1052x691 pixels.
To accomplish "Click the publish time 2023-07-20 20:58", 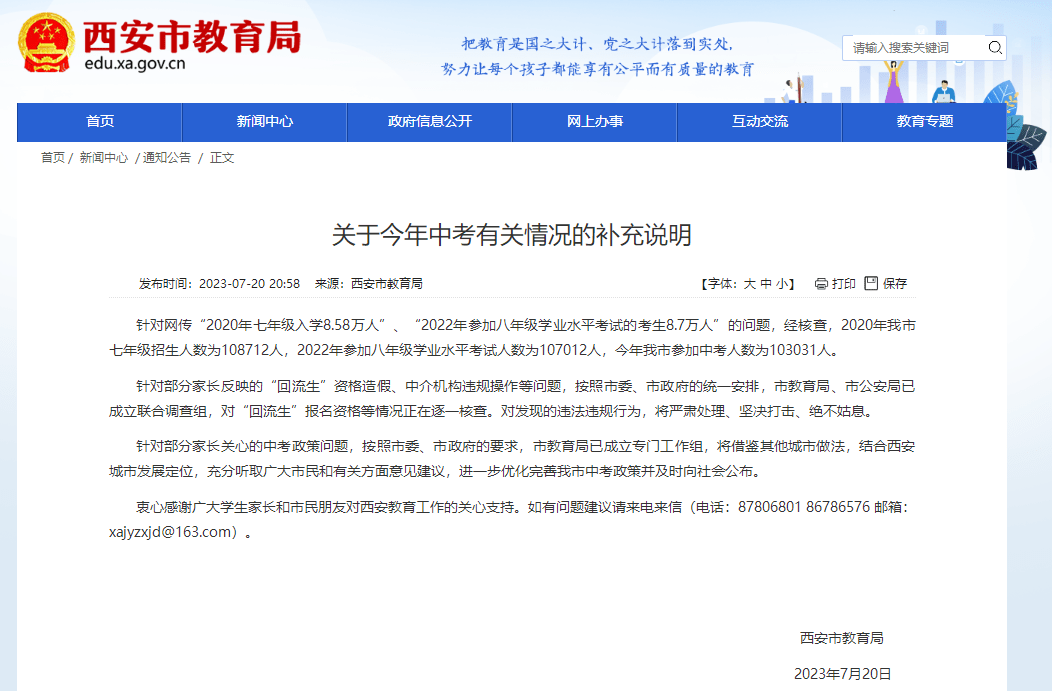I will (250, 284).
